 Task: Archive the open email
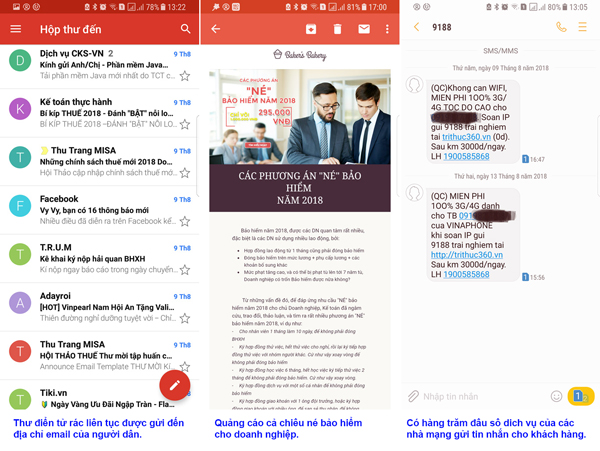[x=311, y=29]
